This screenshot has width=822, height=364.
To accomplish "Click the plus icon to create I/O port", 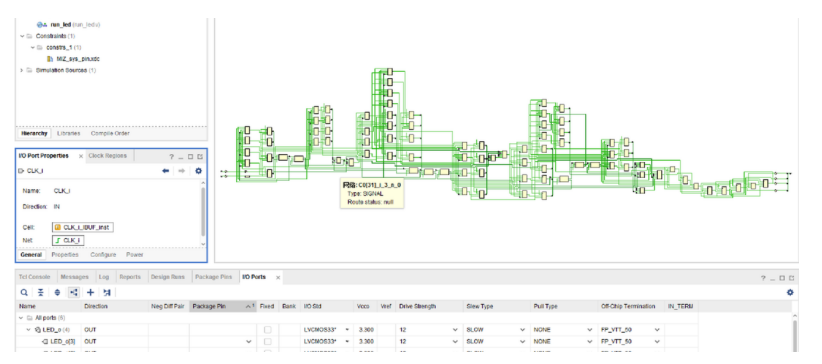I will coord(90,293).
